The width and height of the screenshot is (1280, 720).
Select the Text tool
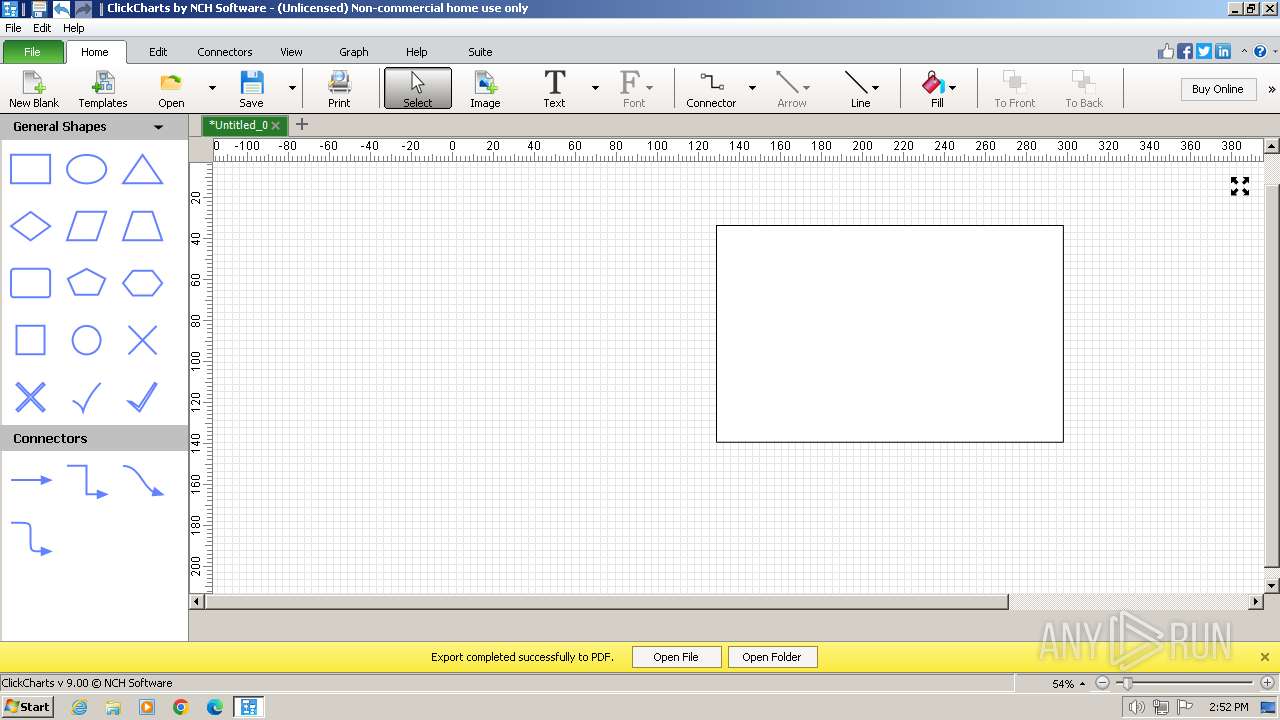[x=554, y=89]
